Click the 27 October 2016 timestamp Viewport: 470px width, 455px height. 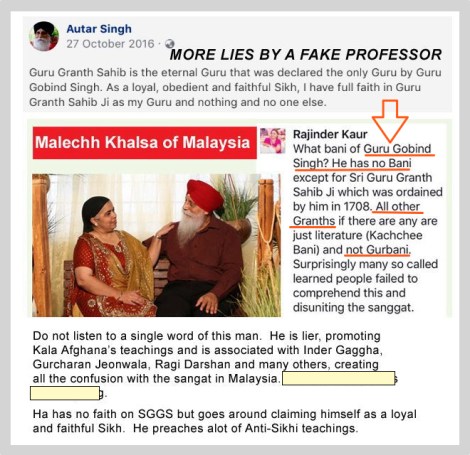(x=110, y=44)
